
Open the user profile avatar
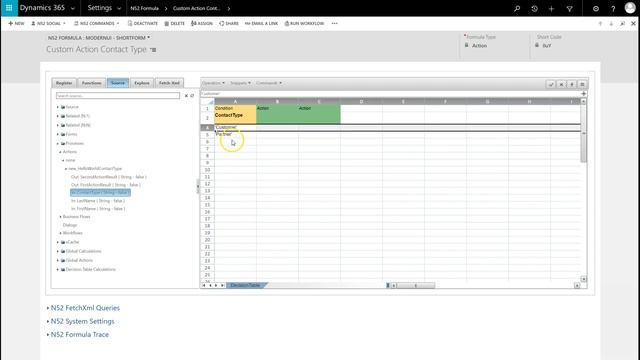[630, 8]
